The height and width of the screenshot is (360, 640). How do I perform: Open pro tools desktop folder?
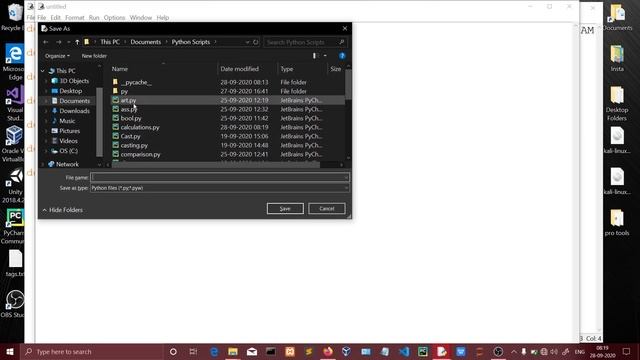617,222
